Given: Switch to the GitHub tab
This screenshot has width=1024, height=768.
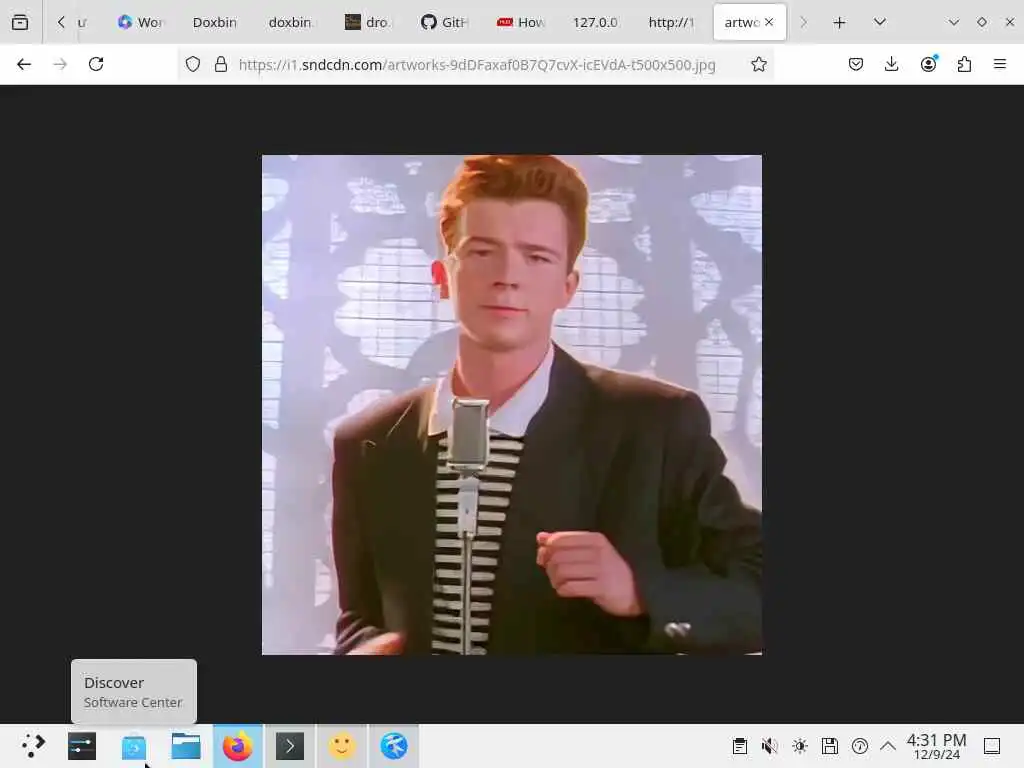Looking at the screenshot, I should point(445,22).
